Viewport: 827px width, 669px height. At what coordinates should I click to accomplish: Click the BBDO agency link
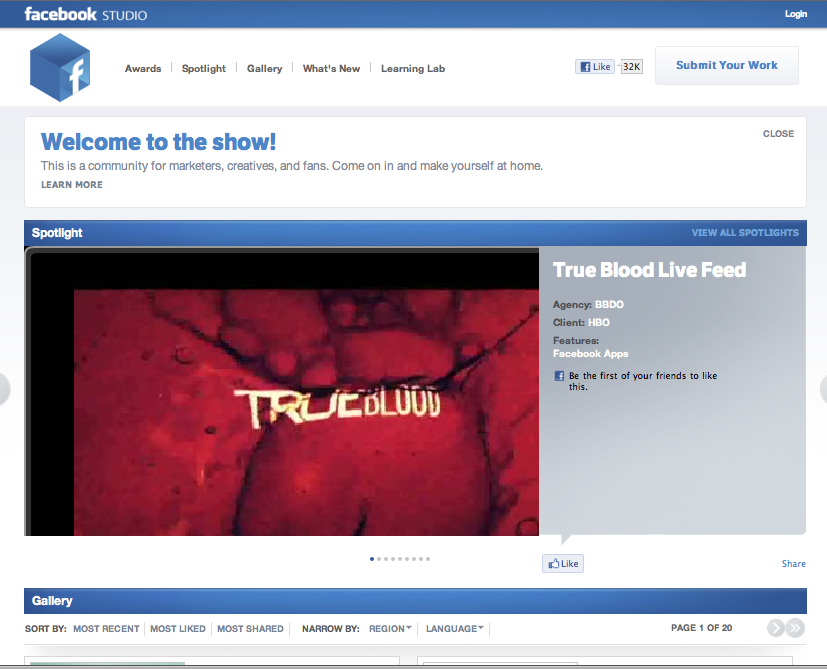609,304
